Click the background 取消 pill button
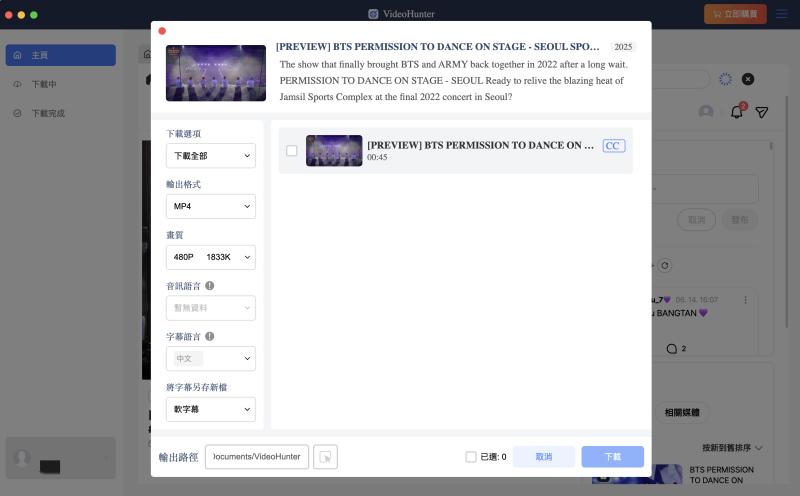This screenshot has height=496, width=800. pyautogui.click(x=696, y=220)
